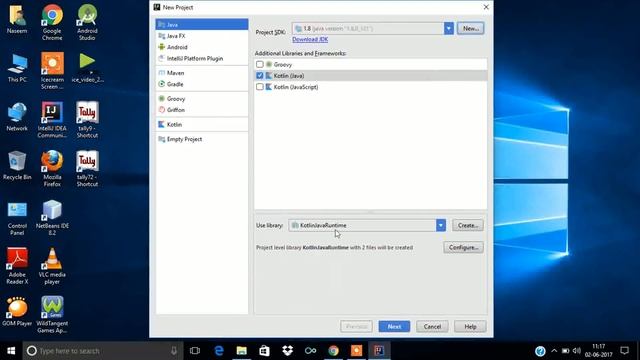Screen dimensions: 640x360
Task: Select Groovy in the project type list
Action: tap(202, 98)
